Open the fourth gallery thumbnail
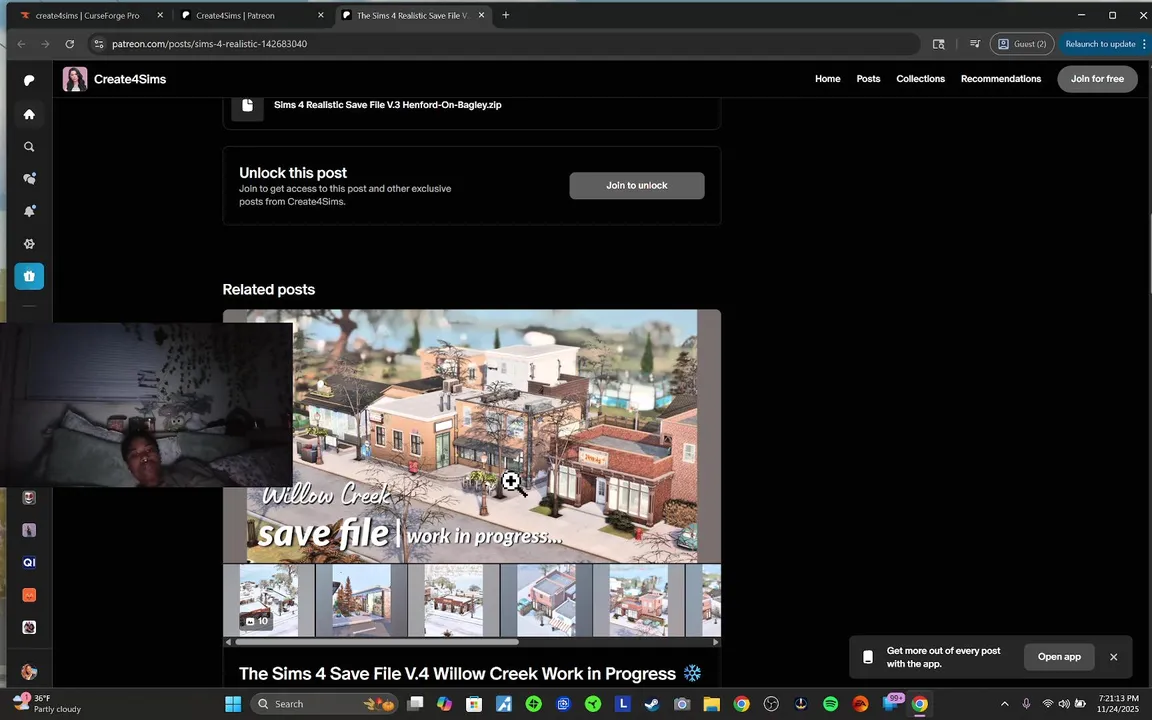 click(x=546, y=600)
